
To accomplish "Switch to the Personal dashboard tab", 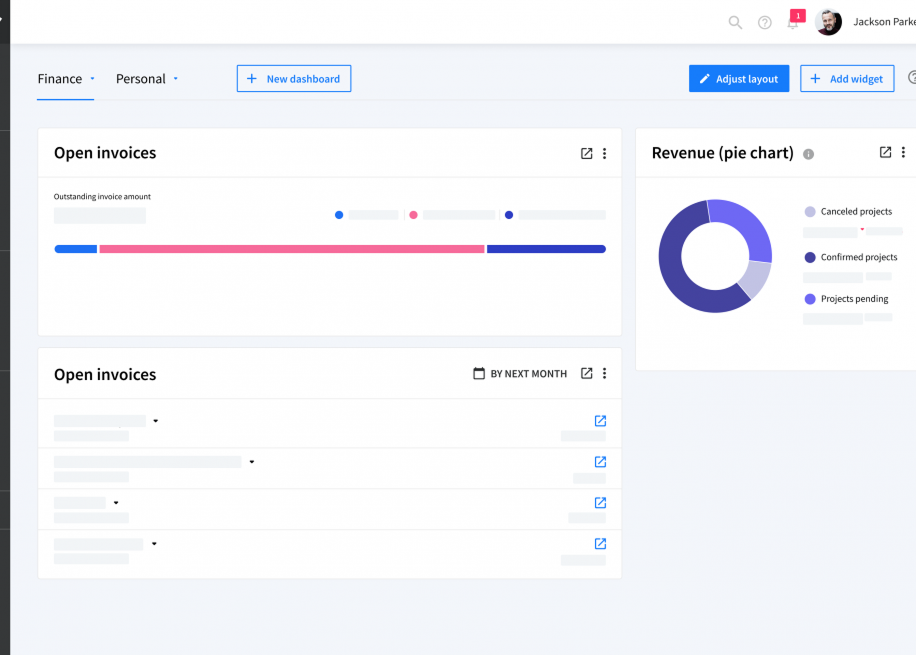I will point(141,79).
